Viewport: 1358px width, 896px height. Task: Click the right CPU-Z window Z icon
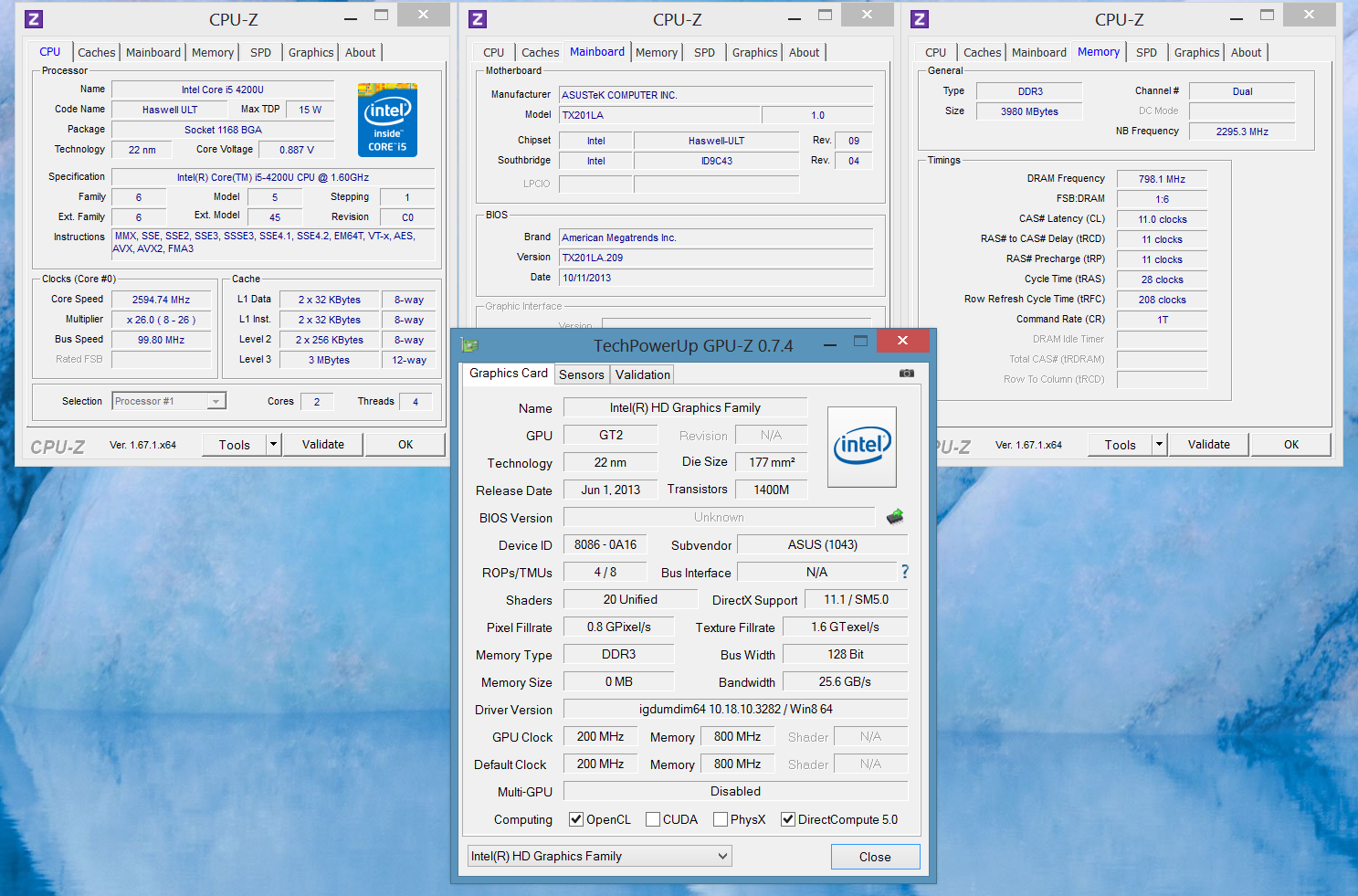click(x=920, y=18)
